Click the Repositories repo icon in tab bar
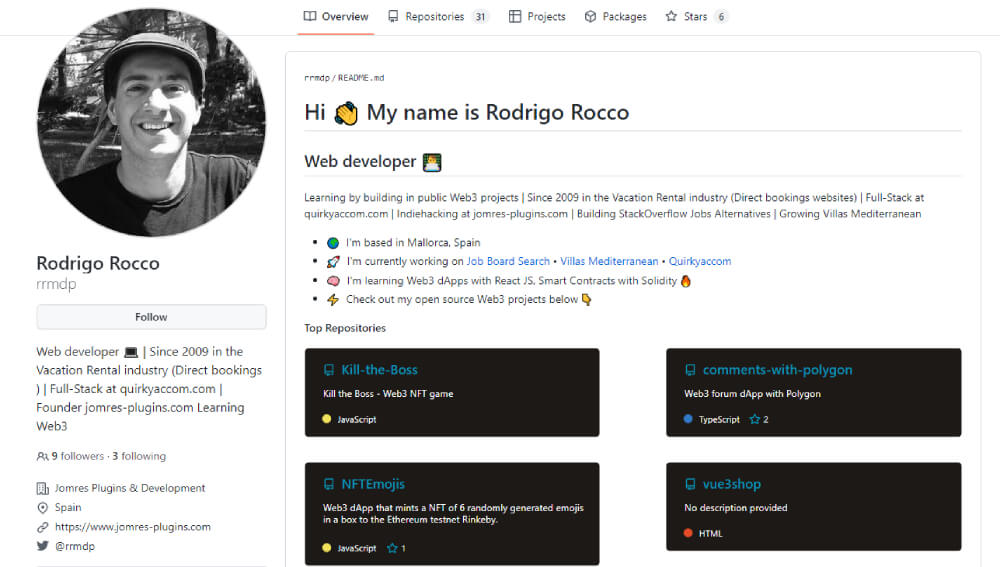This screenshot has width=1000, height=567. point(393,17)
